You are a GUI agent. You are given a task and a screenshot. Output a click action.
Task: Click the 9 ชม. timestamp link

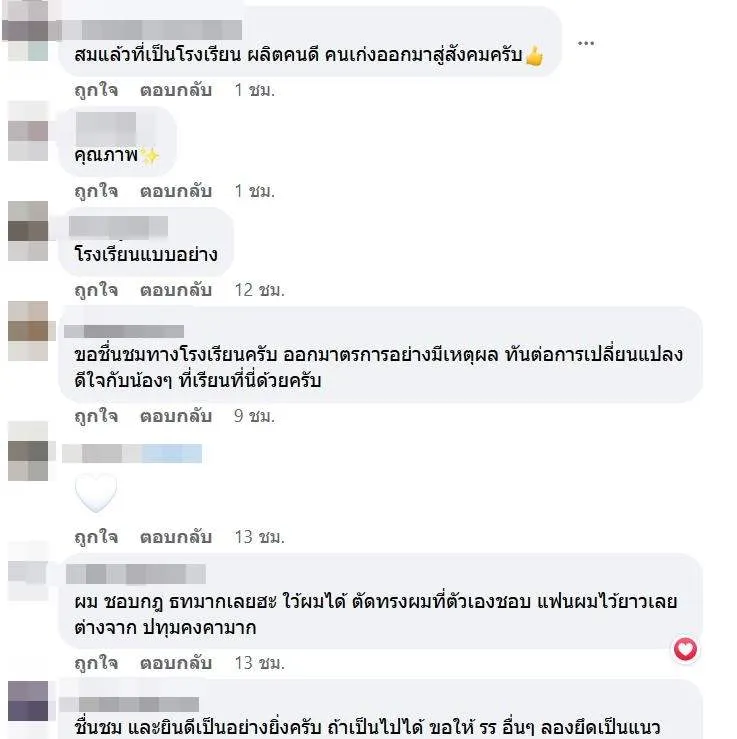[254, 416]
